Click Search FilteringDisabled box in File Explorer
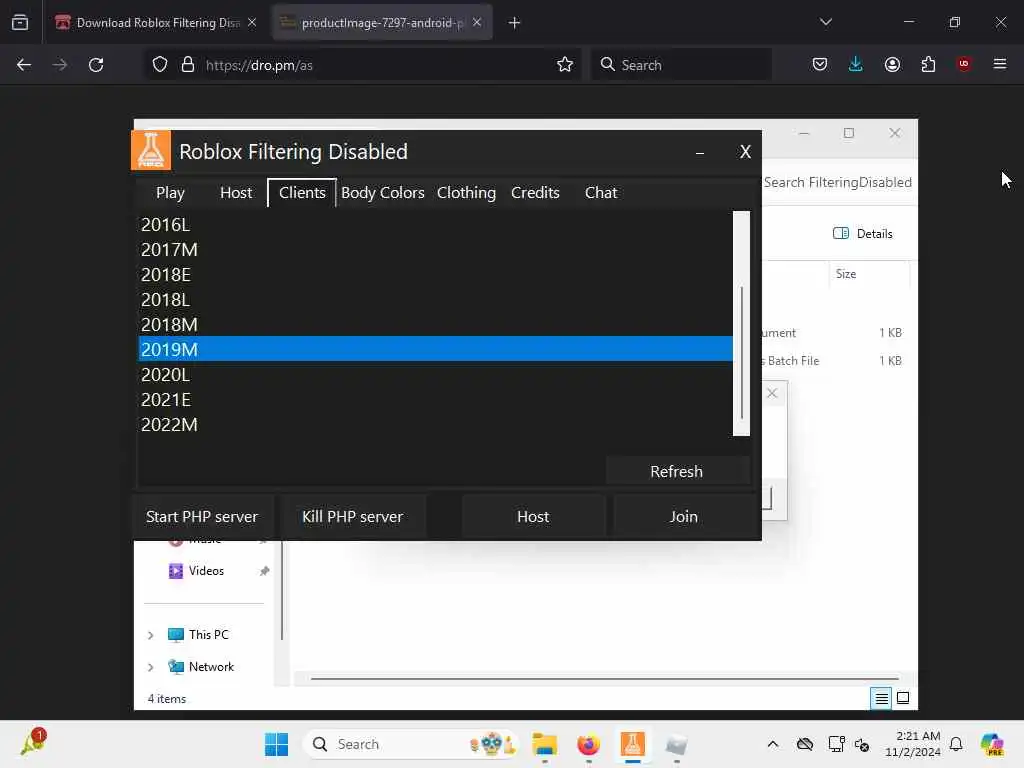 [839, 182]
